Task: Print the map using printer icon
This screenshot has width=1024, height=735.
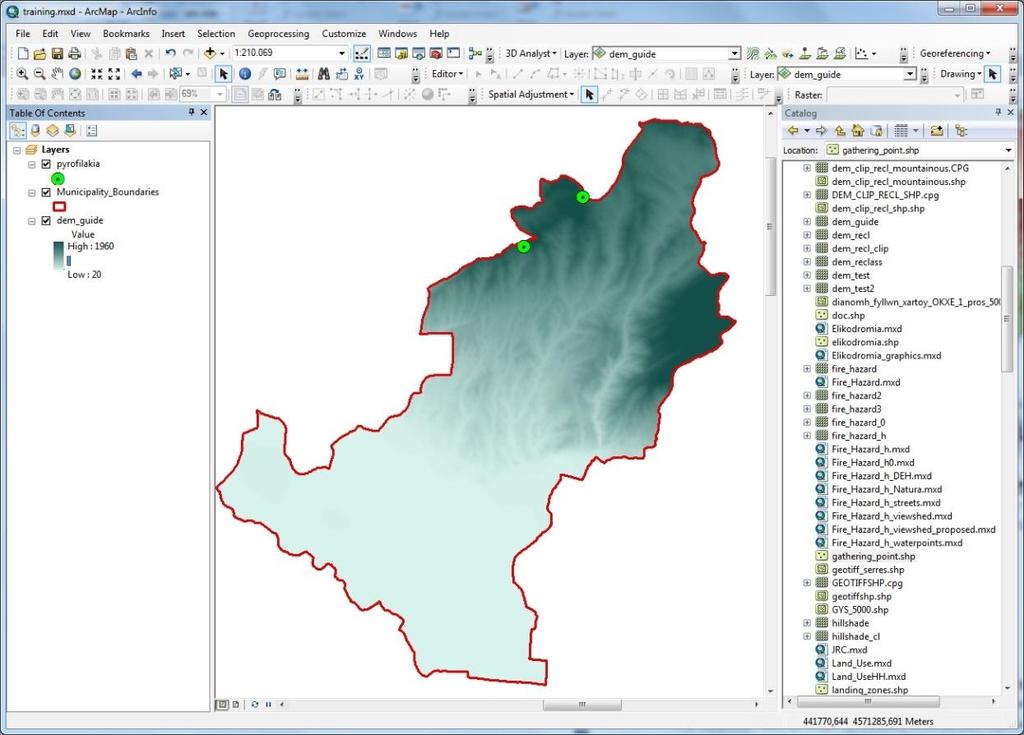Action: [x=75, y=54]
